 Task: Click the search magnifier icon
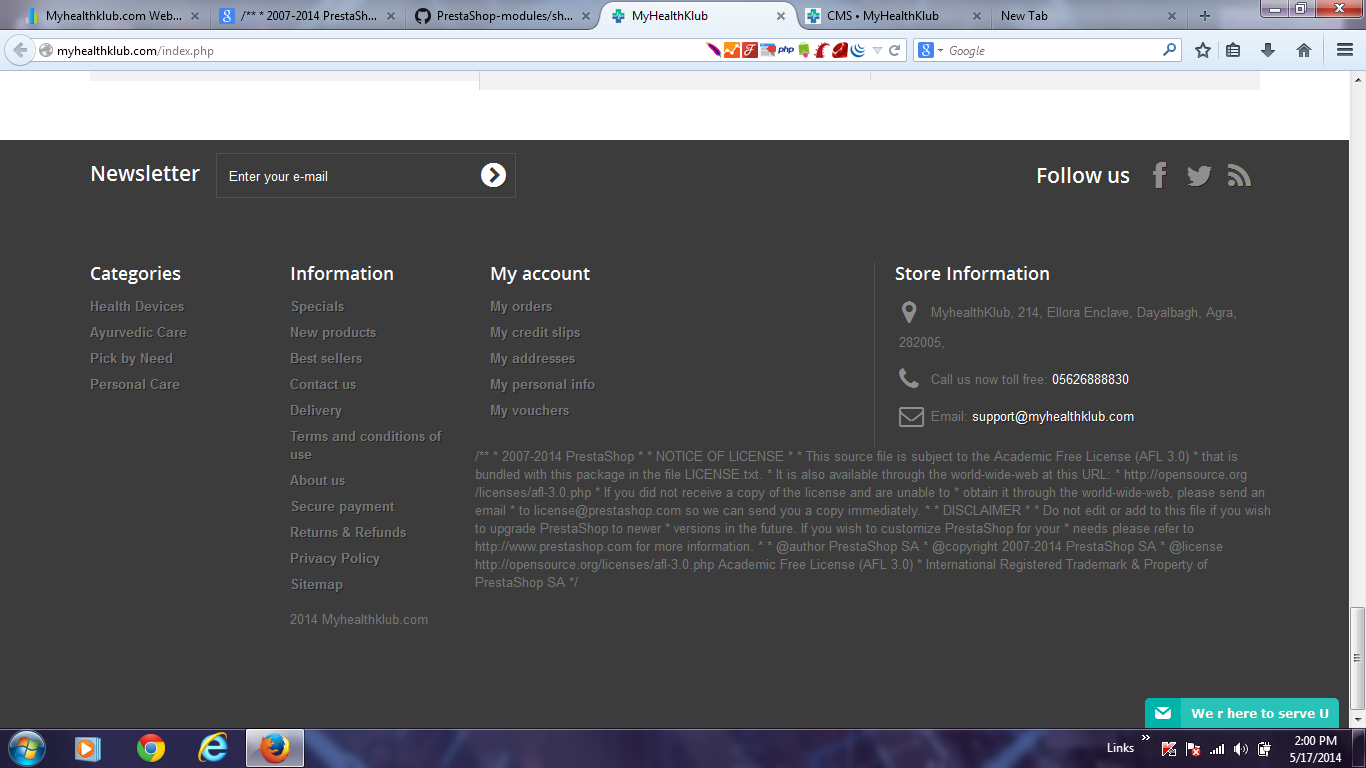[1169, 50]
